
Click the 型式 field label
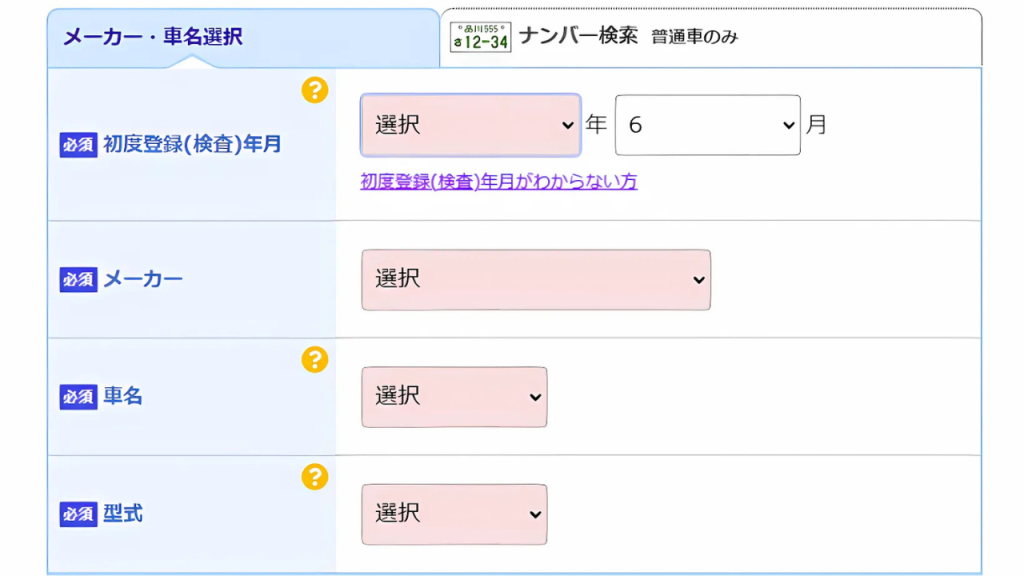123,514
